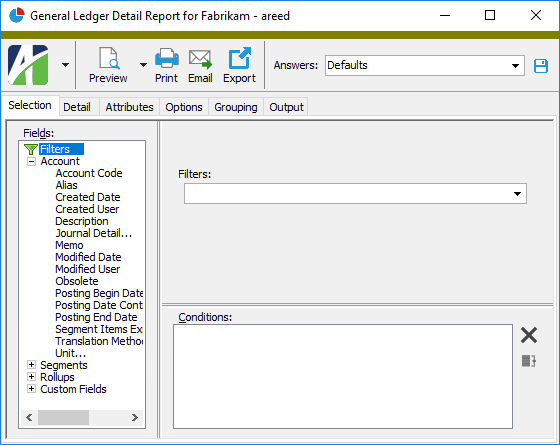Select Account Code in the Fields tree
The height and width of the screenshot is (445, 560).
click(x=89, y=173)
